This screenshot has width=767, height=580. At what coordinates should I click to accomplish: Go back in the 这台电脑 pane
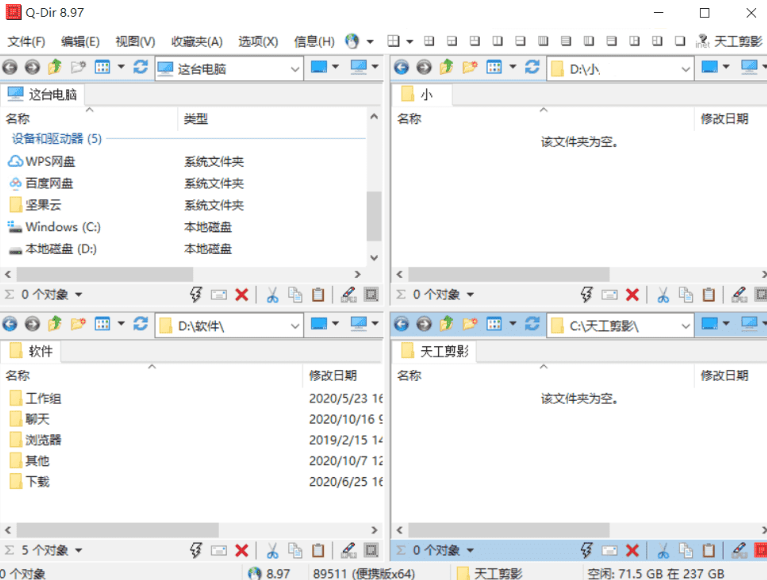coord(10,67)
